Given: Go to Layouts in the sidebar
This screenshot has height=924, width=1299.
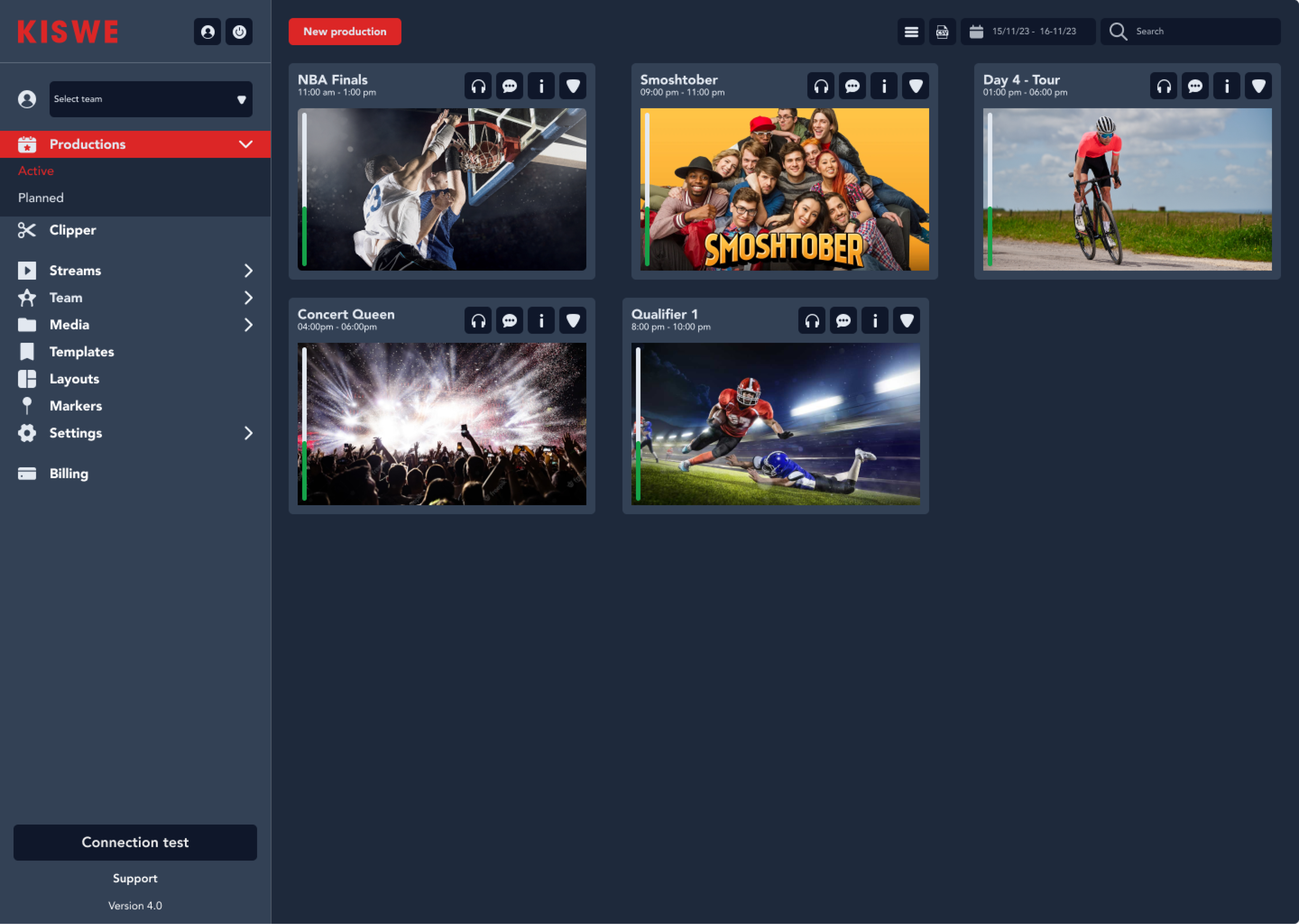Looking at the screenshot, I should click(x=74, y=379).
